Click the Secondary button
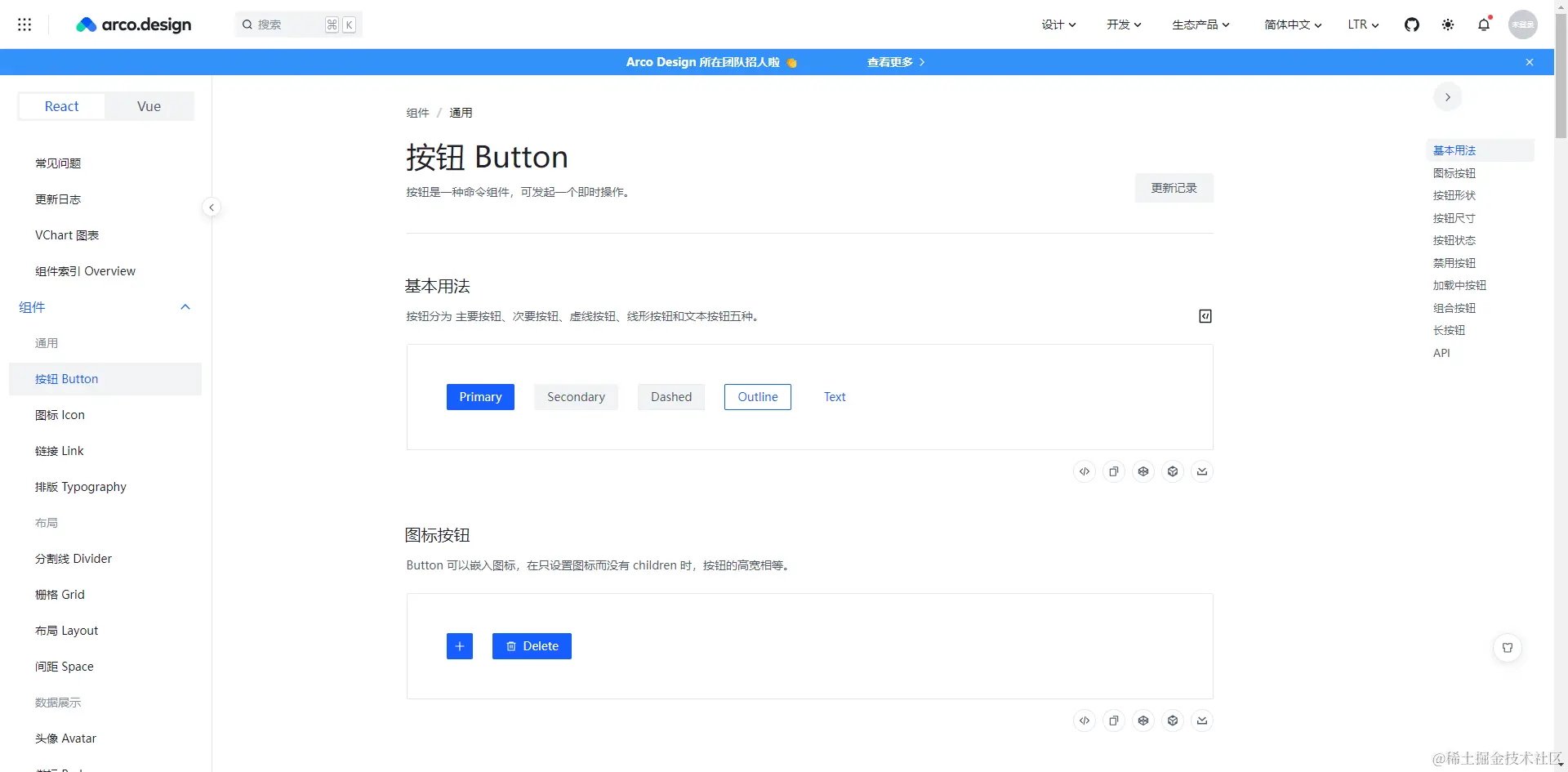This screenshot has width=1568, height=772. (x=576, y=397)
